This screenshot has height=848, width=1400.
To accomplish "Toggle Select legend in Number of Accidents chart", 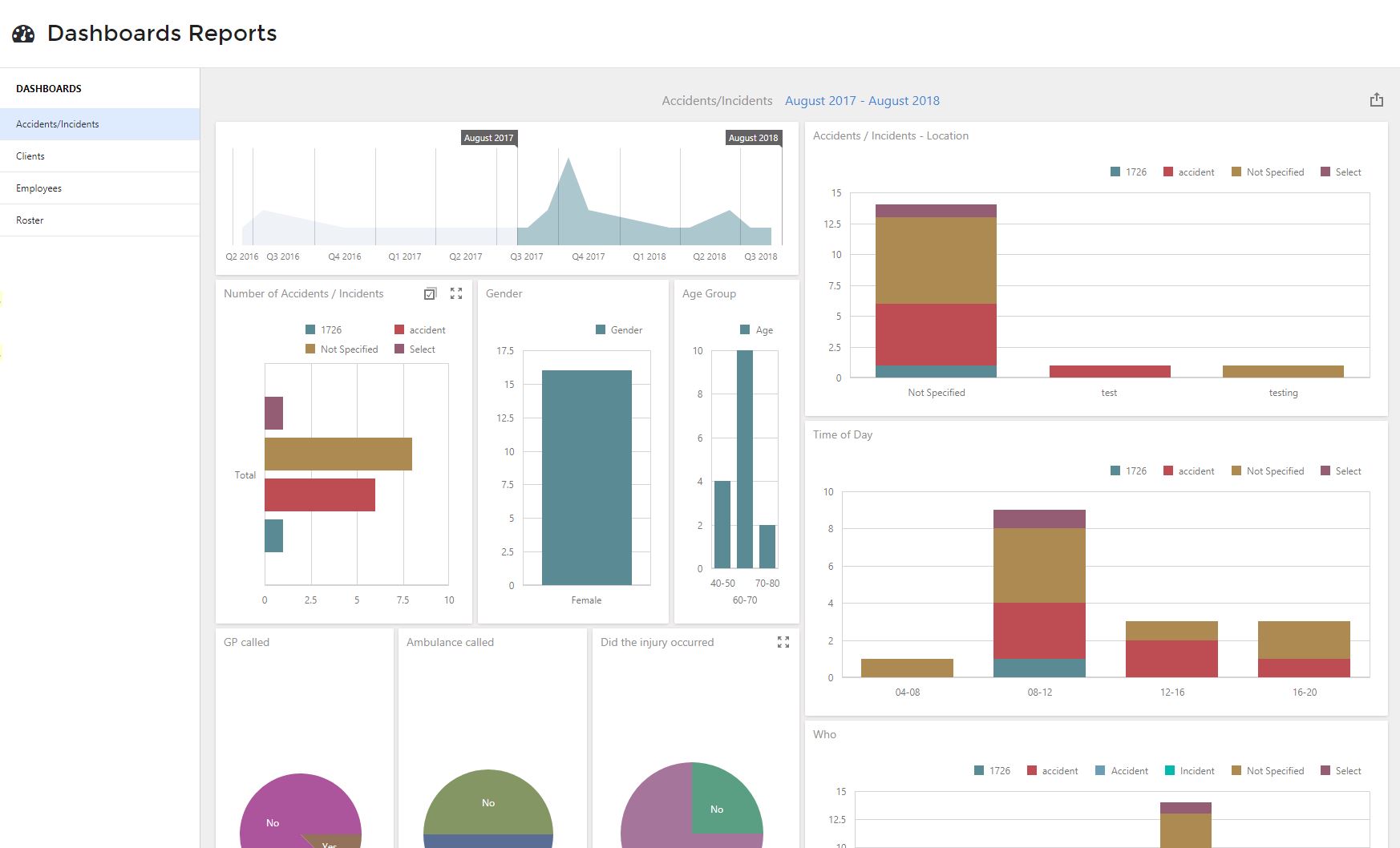I will pyautogui.click(x=415, y=349).
